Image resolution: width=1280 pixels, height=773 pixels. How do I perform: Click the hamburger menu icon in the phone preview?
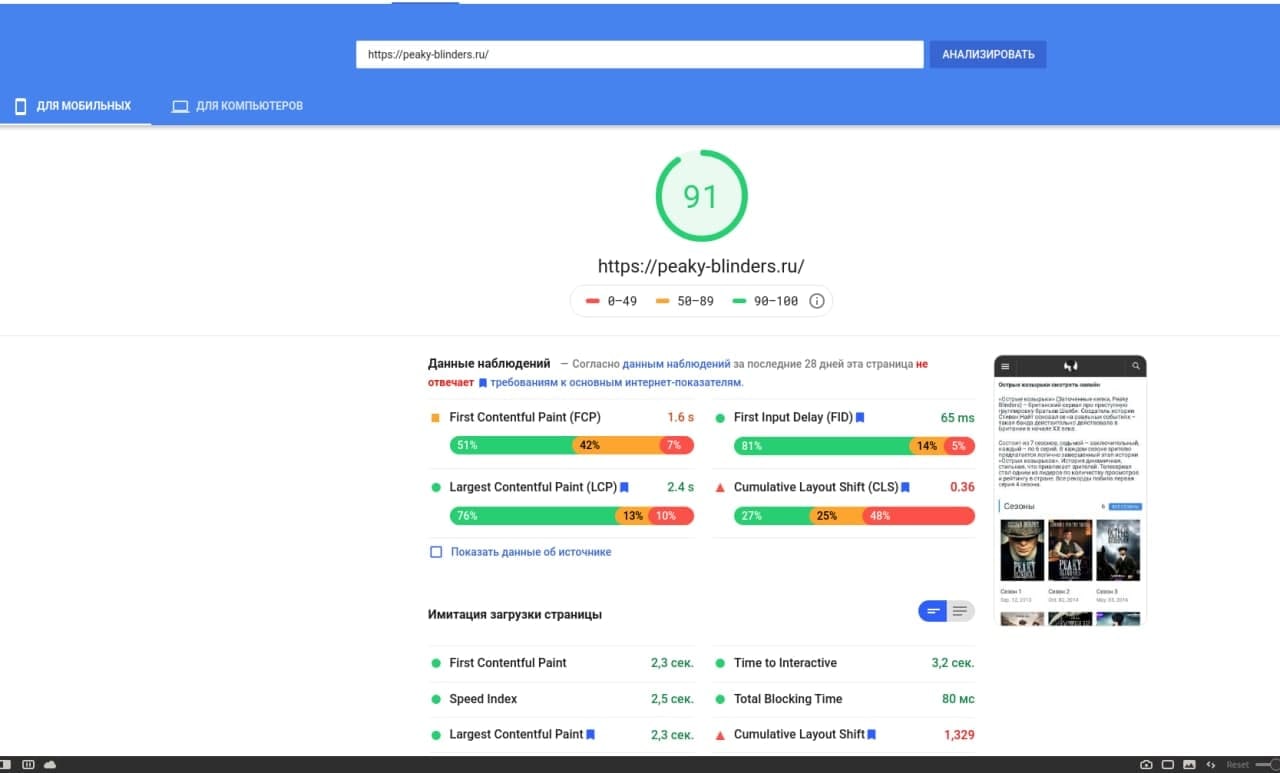(x=1005, y=367)
